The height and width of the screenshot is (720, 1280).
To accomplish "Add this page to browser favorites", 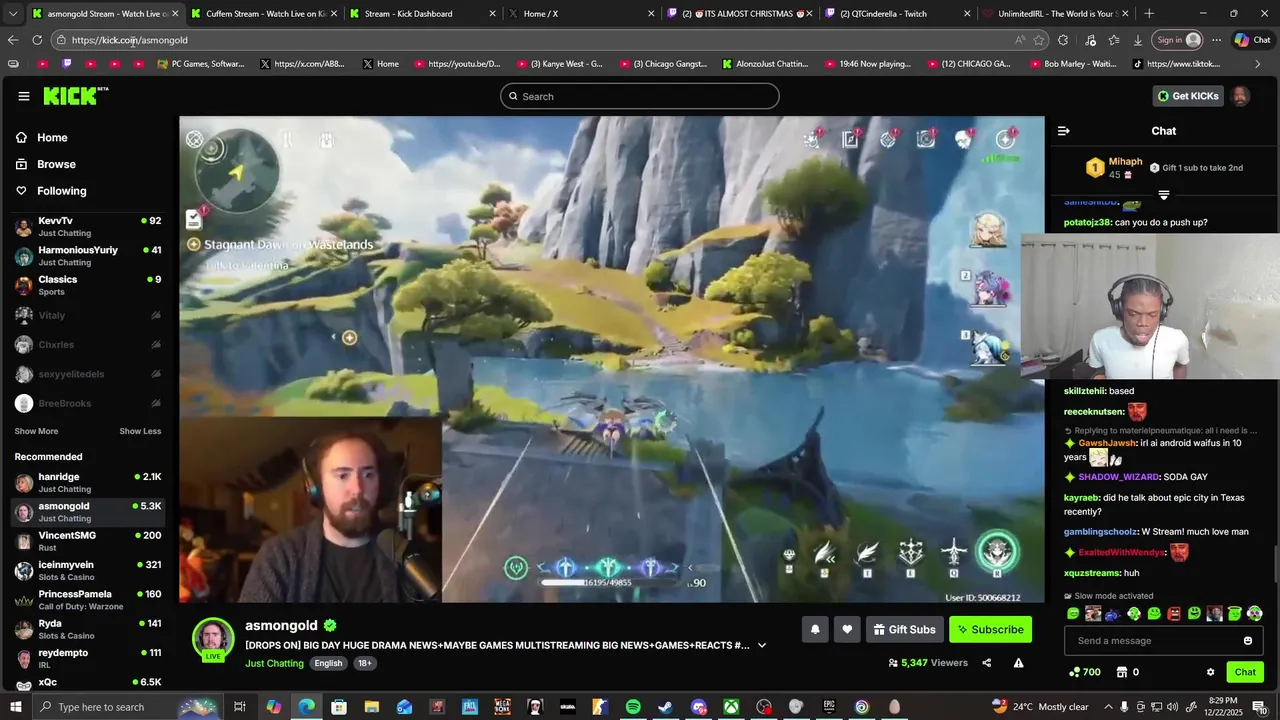I will coord(1039,40).
